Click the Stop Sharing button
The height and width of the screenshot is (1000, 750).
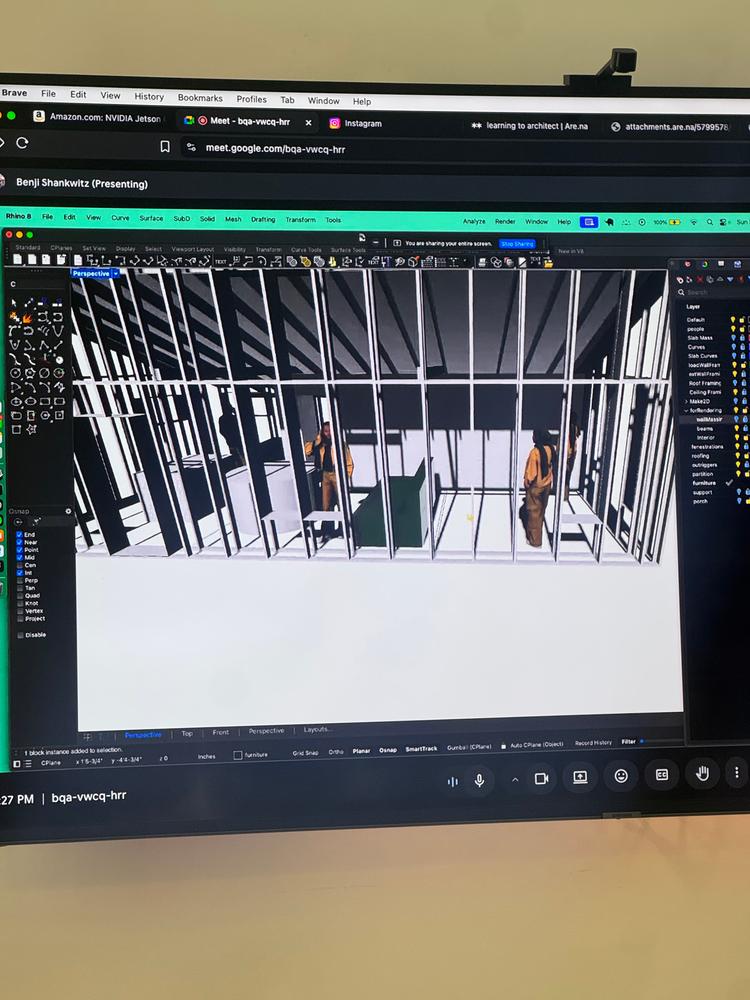coord(517,243)
